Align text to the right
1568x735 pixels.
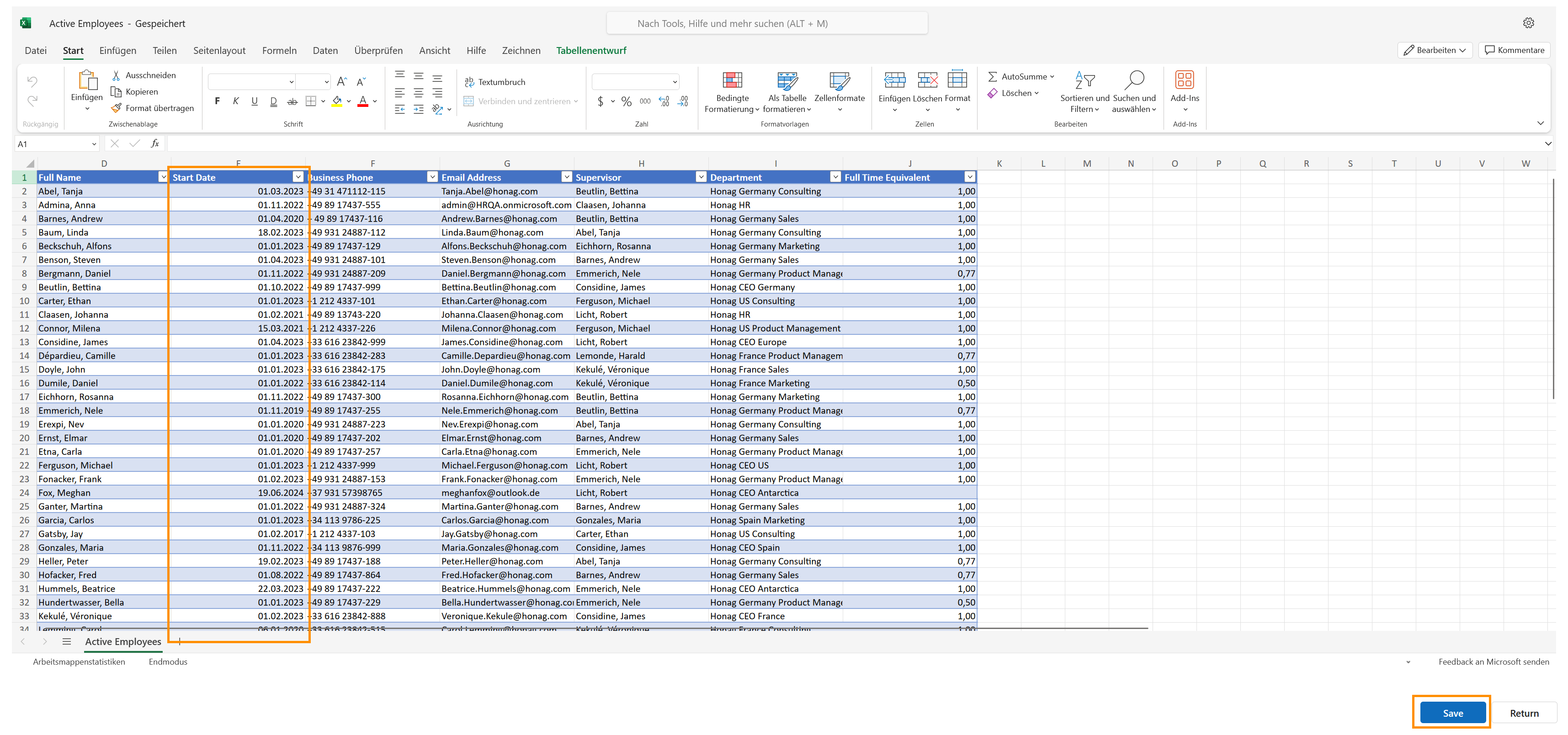tap(437, 92)
